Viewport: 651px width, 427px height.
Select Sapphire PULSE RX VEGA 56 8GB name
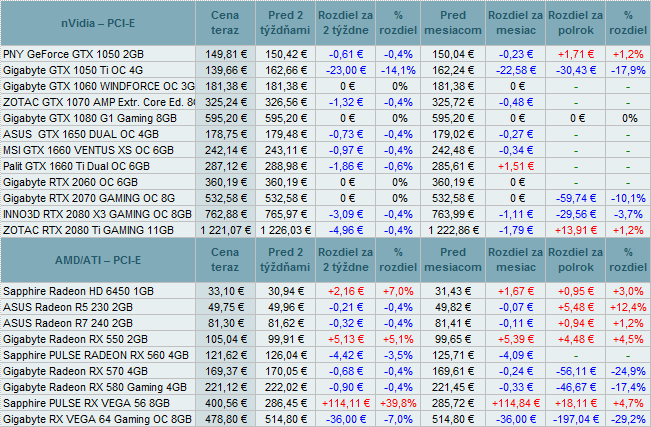point(87,403)
